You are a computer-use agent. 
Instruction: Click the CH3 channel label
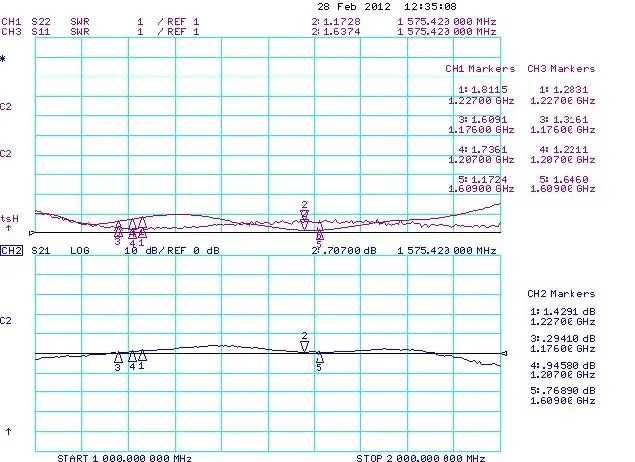[11, 32]
